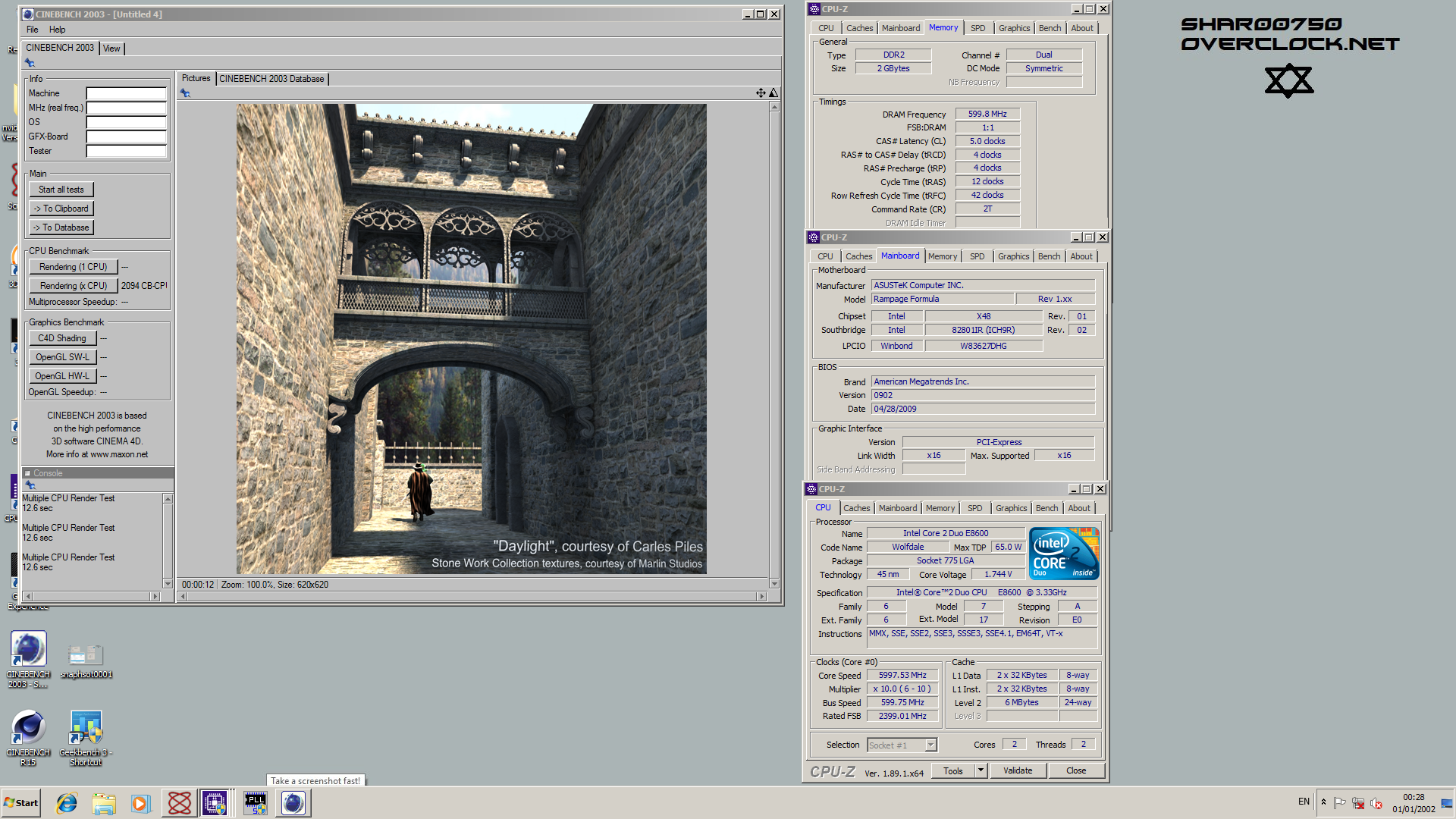Click the Console panel's scroll-up arrow
The image size is (1456, 819).
coord(168,498)
